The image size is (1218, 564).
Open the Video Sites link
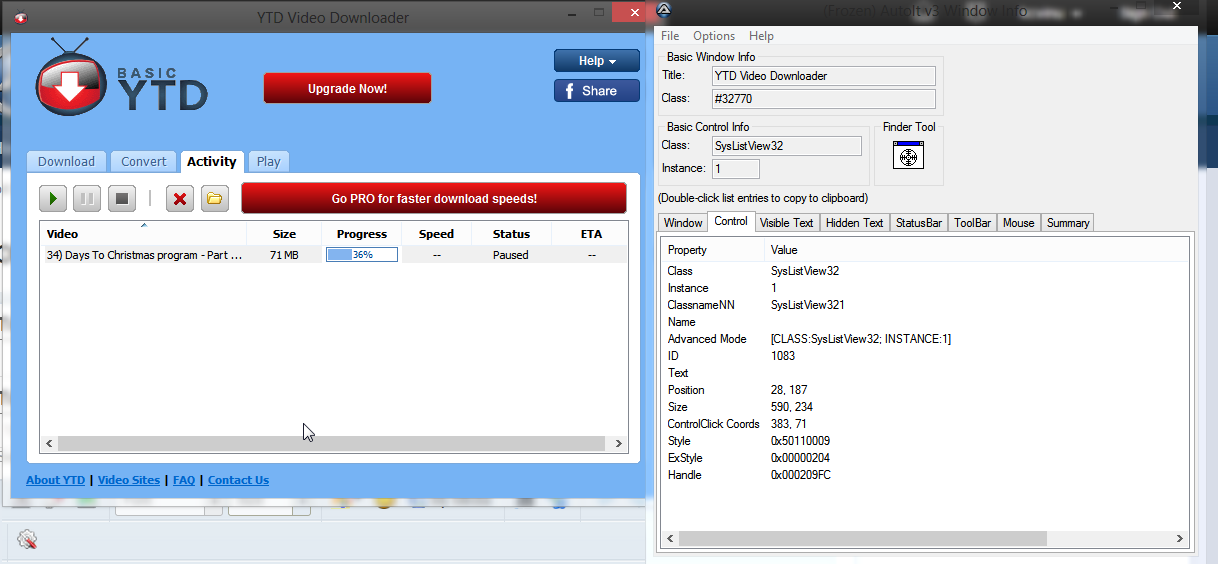pyautogui.click(x=129, y=480)
